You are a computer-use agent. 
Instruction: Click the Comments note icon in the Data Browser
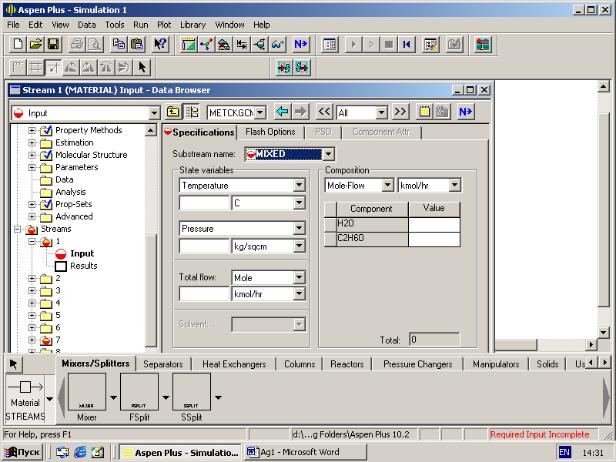(424, 112)
